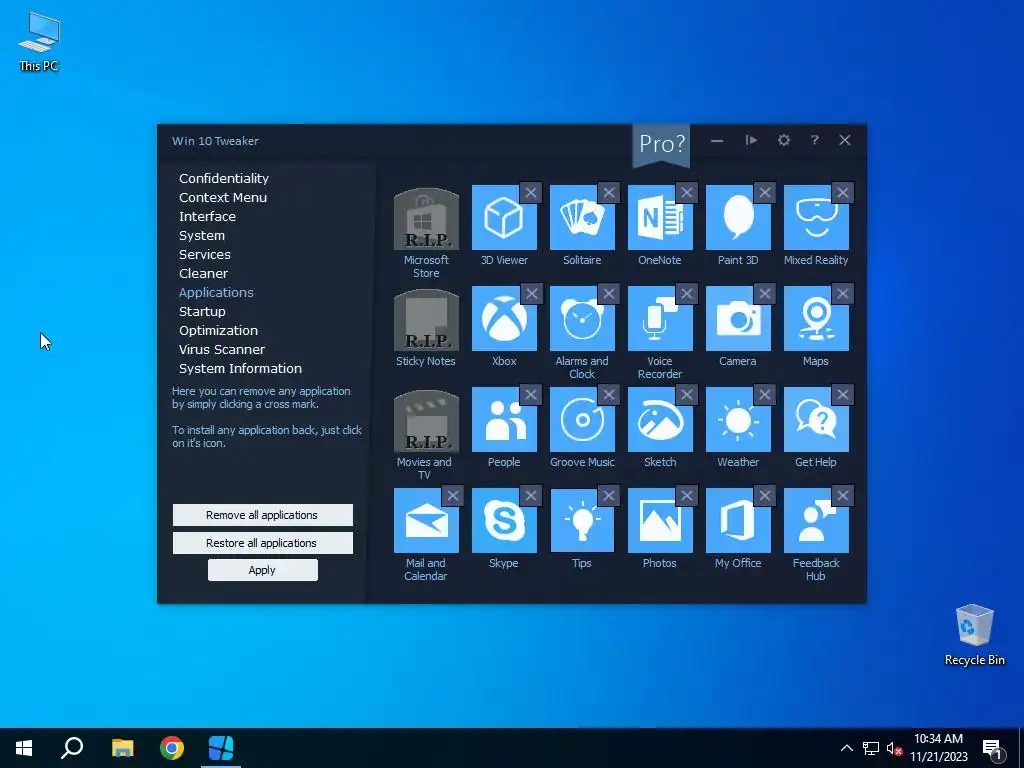
Task: Click the Mixed Reality app tile
Action: pos(816,217)
